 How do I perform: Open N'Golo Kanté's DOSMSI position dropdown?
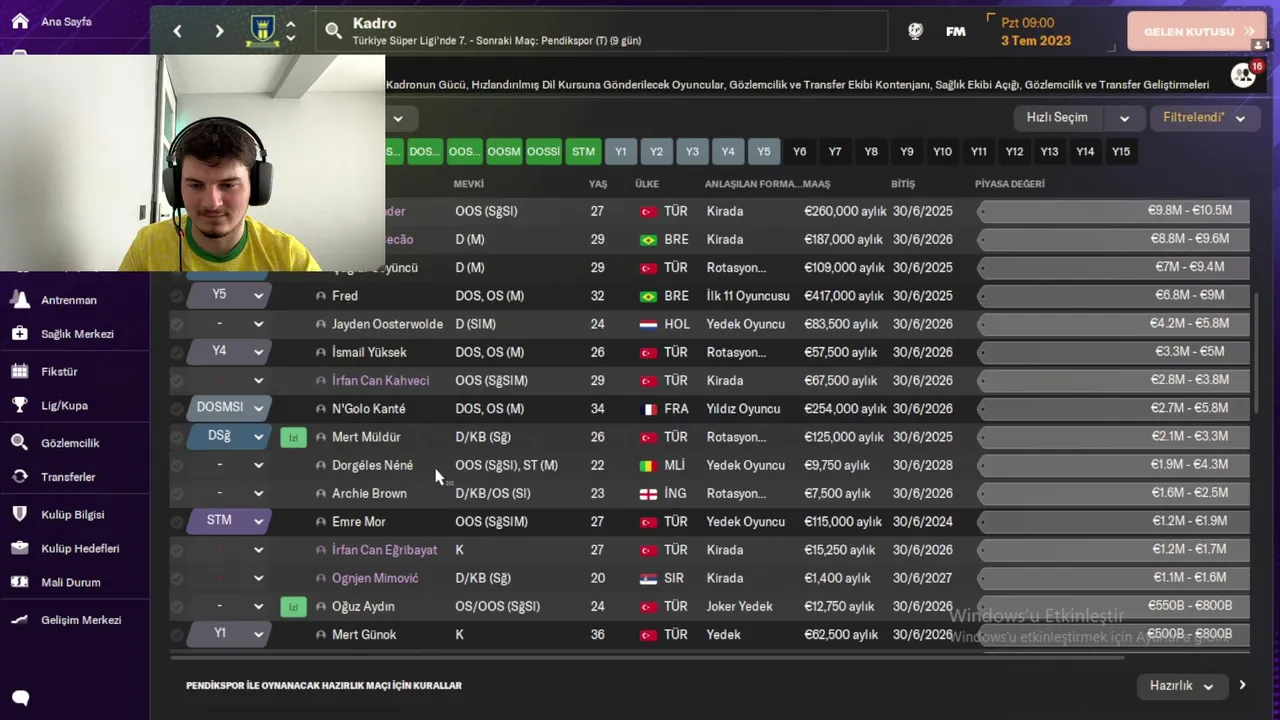229,408
